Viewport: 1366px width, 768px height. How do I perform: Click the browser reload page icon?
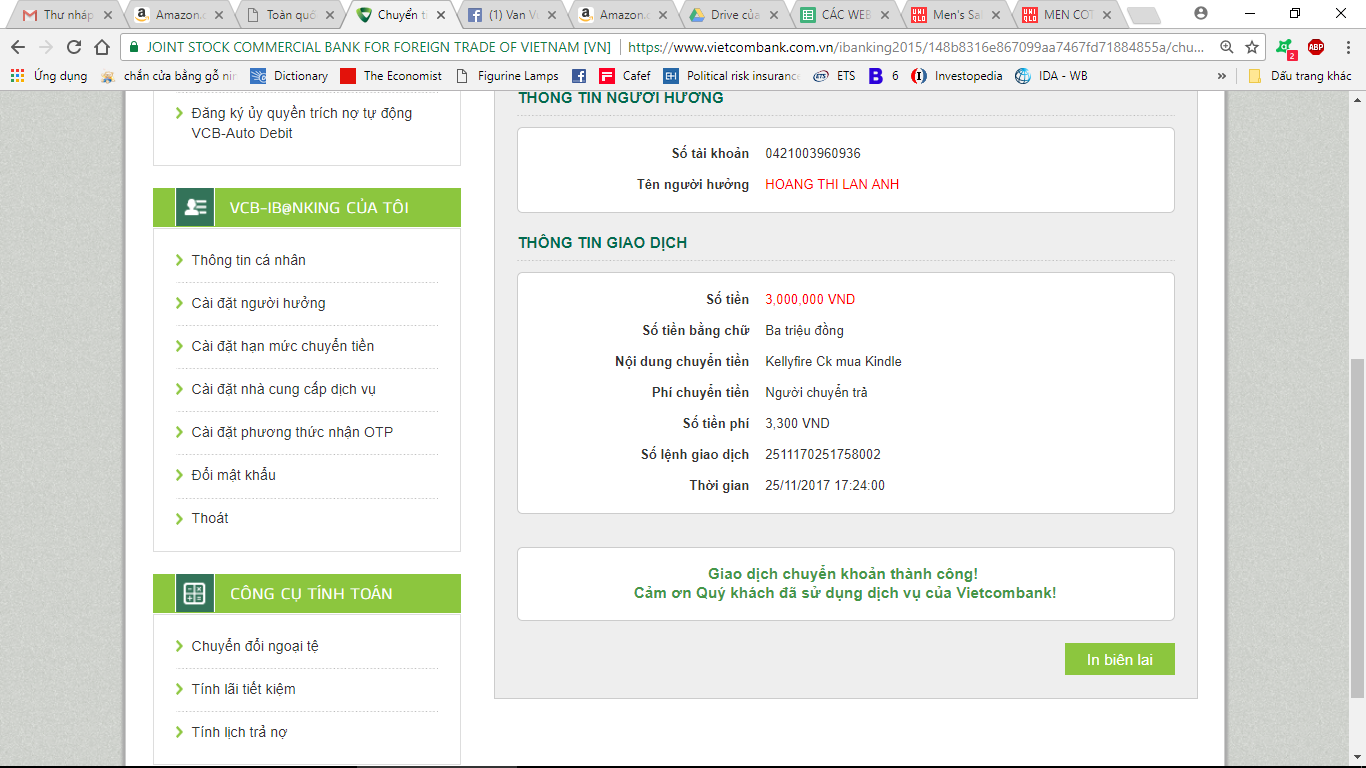tap(73, 47)
